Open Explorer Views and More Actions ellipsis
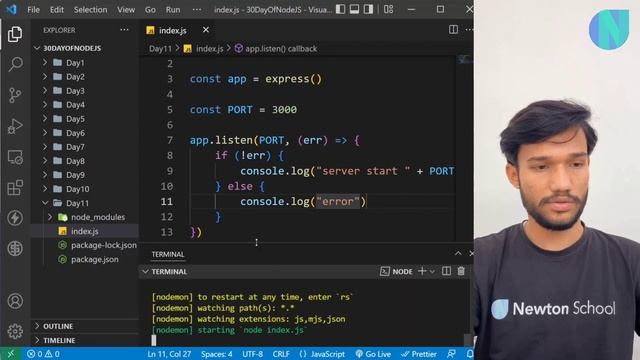 pos(124,30)
